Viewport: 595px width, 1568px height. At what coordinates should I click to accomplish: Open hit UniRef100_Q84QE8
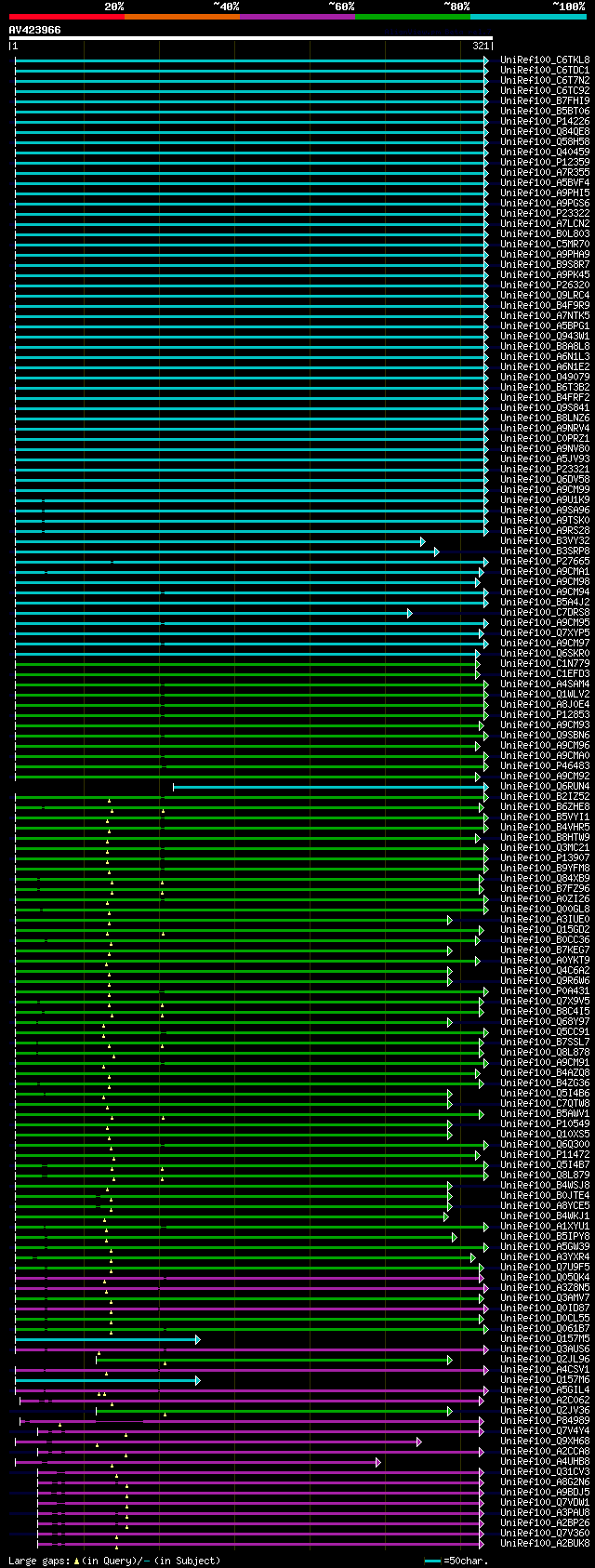pyautogui.click(x=545, y=131)
